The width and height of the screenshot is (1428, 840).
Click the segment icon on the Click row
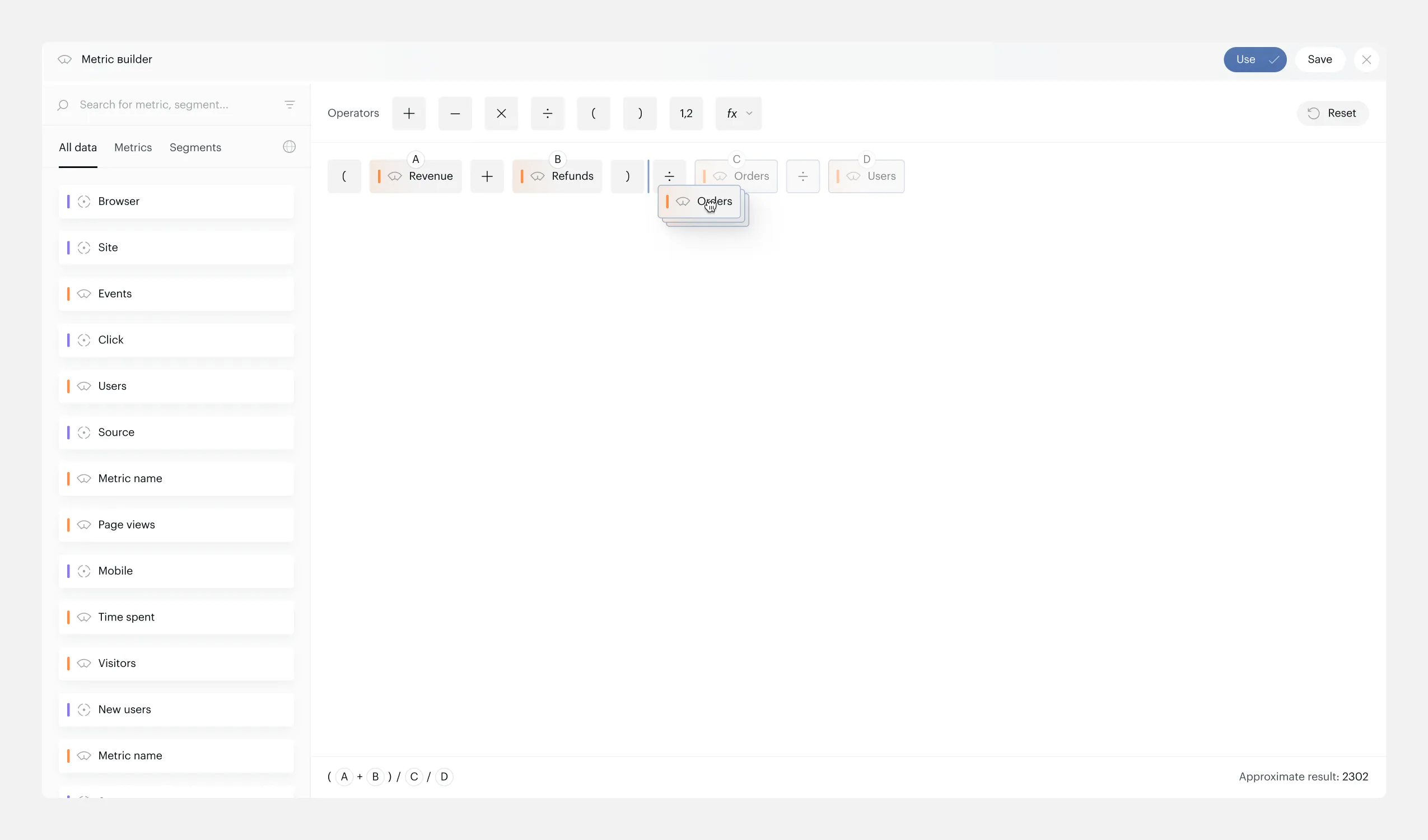point(84,340)
